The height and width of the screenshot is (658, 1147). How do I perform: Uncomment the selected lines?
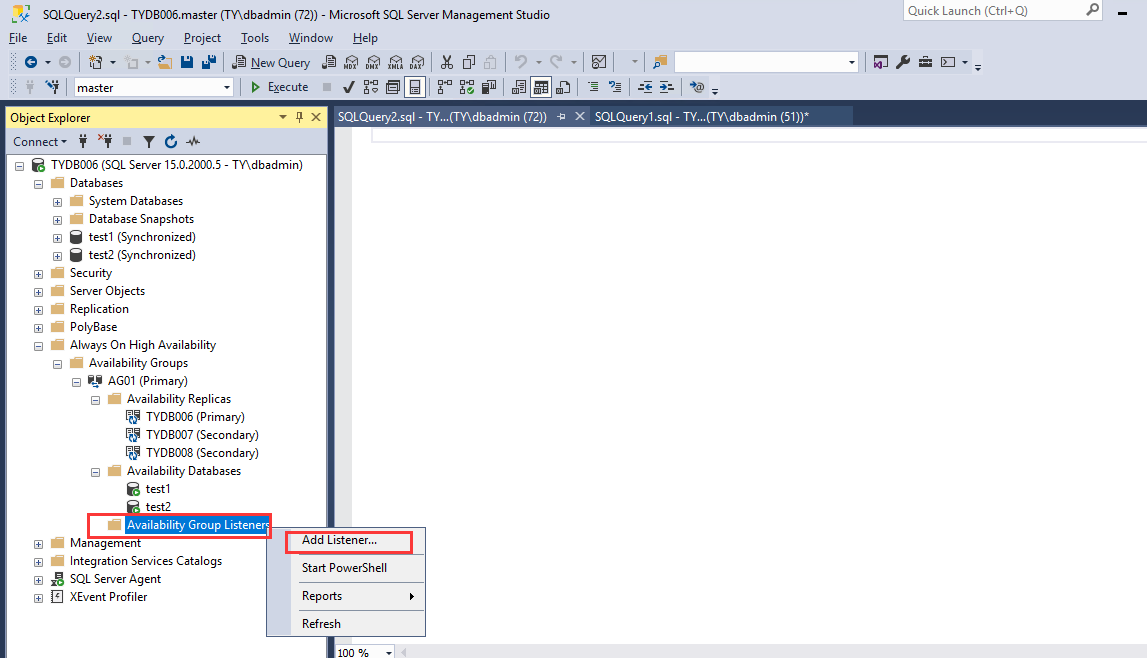tap(615, 88)
